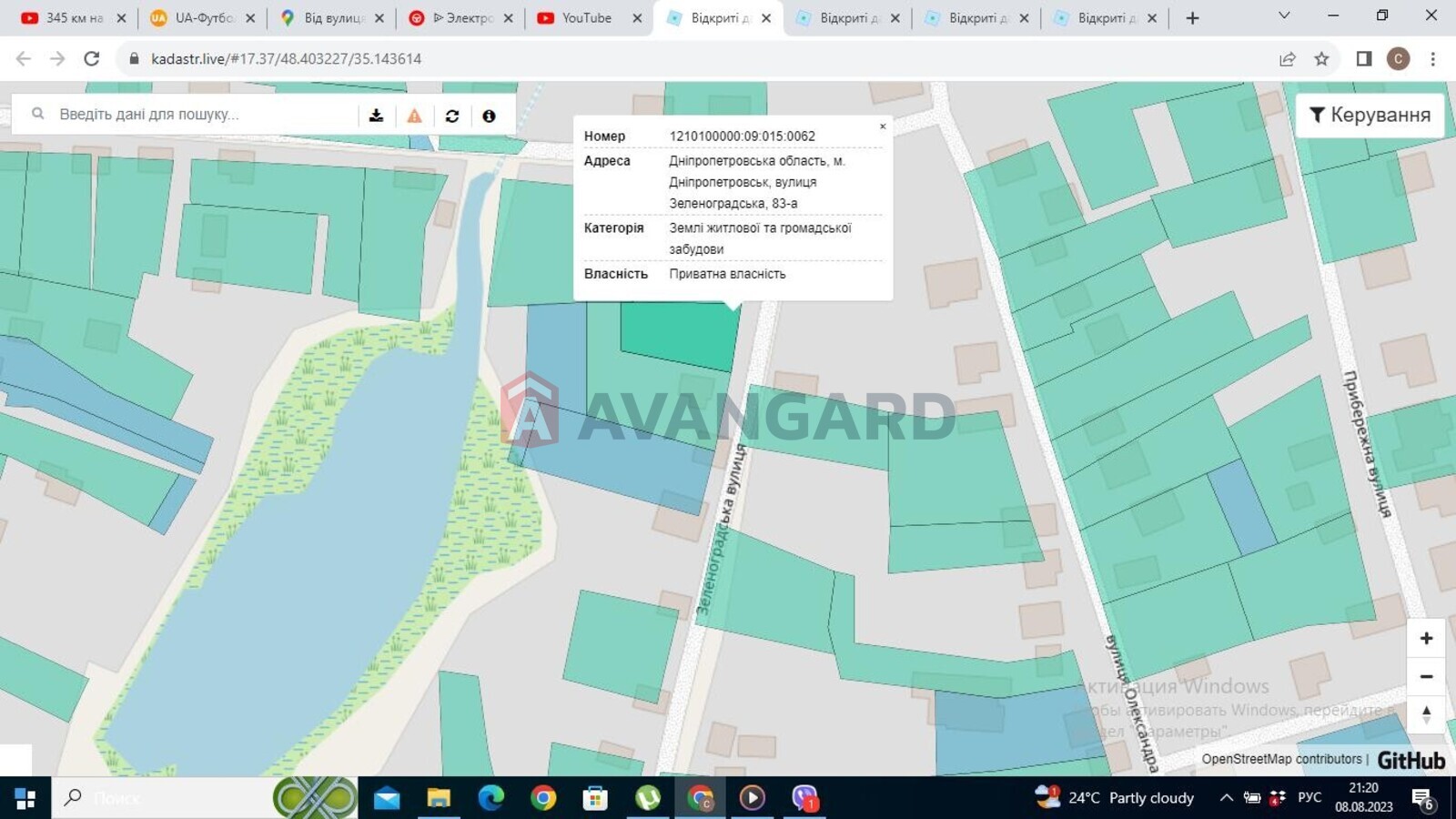
Task: Open the info circle icon
Action: click(489, 116)
